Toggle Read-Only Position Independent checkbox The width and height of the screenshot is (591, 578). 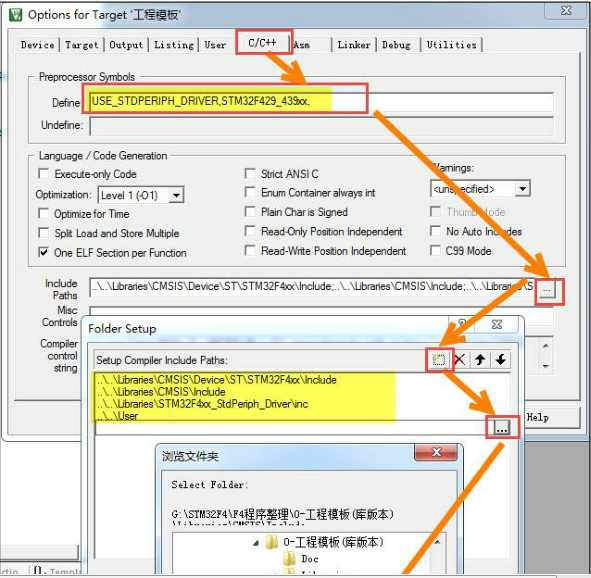(x=250, y=231)
